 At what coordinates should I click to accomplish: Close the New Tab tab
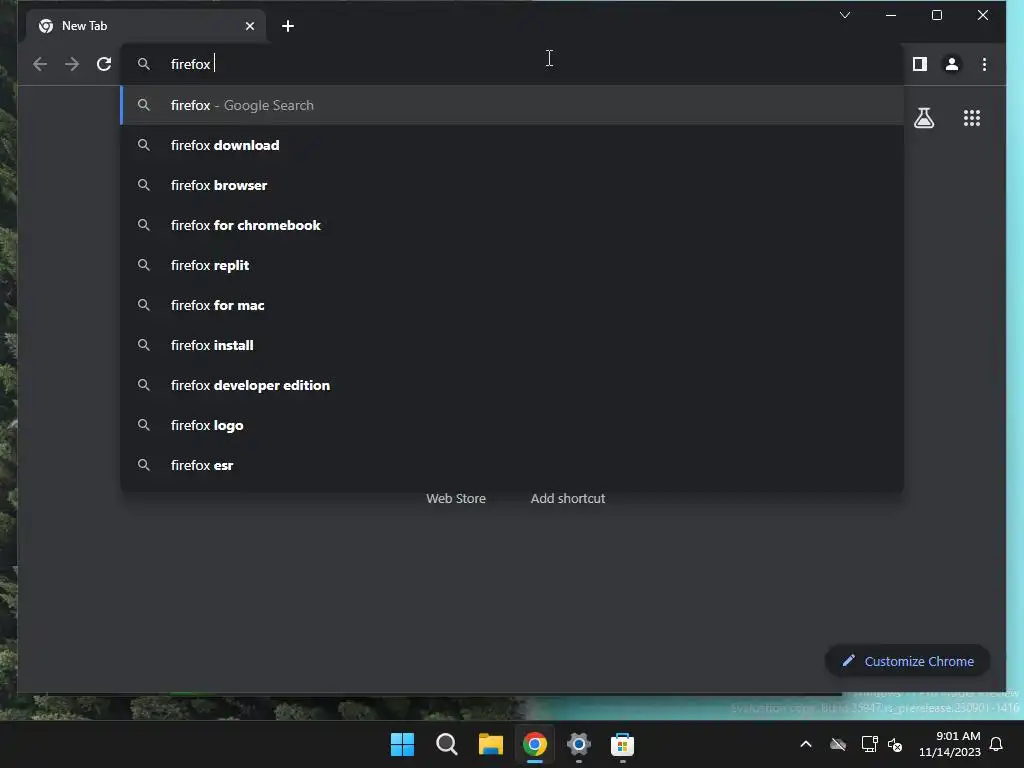[250, 26]
